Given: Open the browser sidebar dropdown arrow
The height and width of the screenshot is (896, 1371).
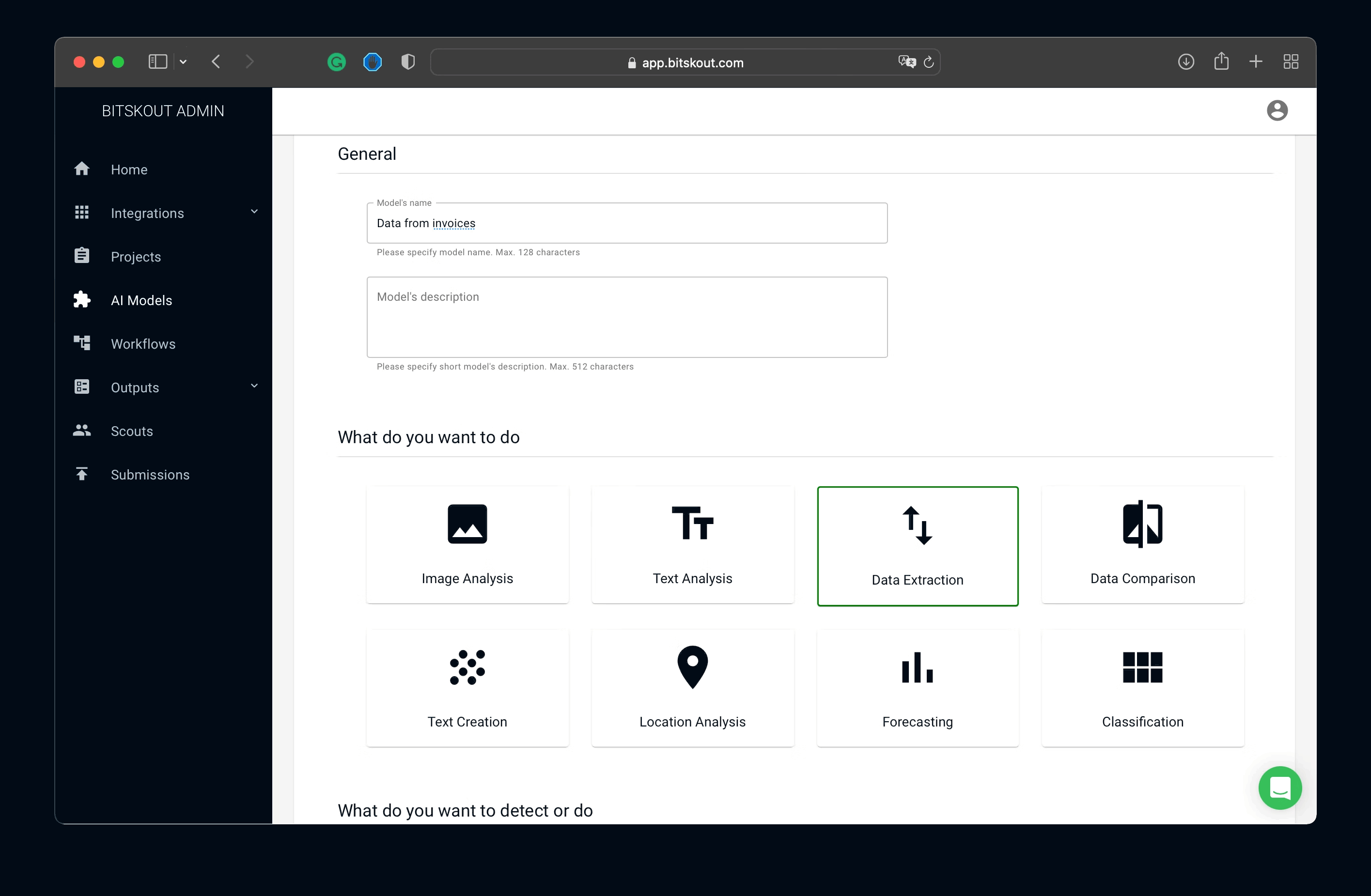Looking at the screenshot, I should [184, 62].
